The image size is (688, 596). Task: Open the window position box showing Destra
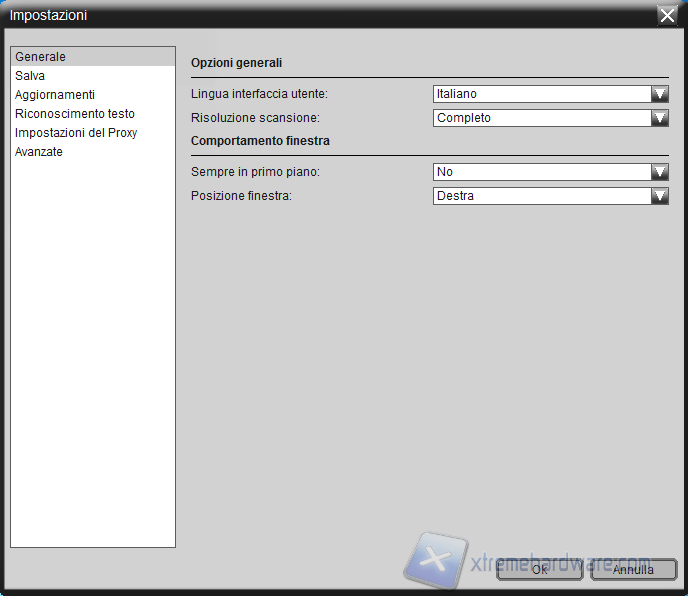pos(542,196)
